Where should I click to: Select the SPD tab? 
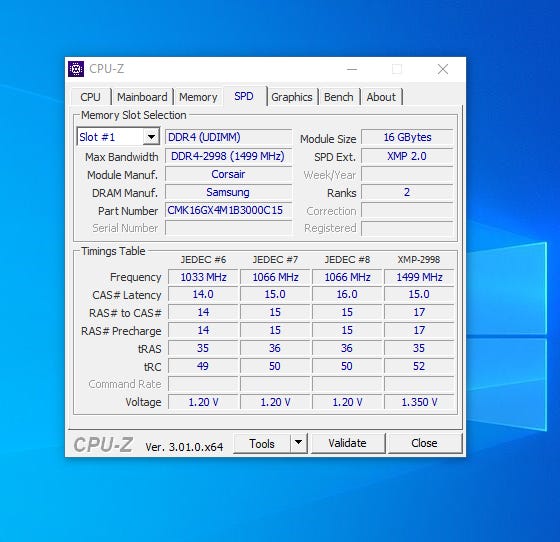[244, 96]
